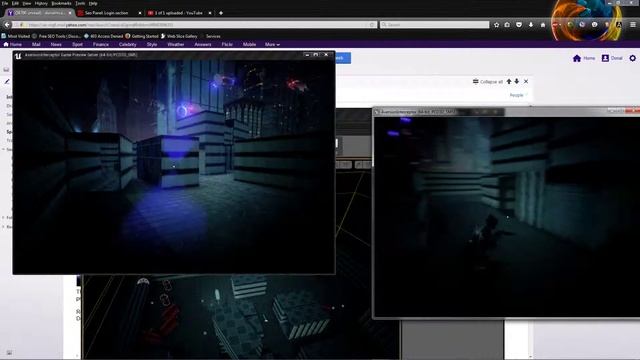Open the Weather link in Yahoo bar

(176, 44)
